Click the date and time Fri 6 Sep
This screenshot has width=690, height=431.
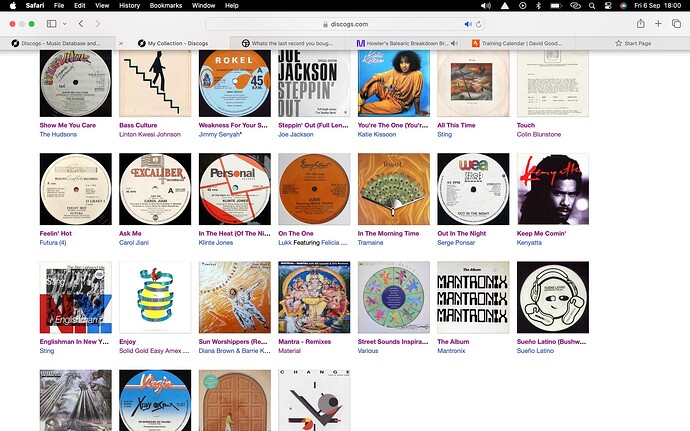click(x=657, y=6)
